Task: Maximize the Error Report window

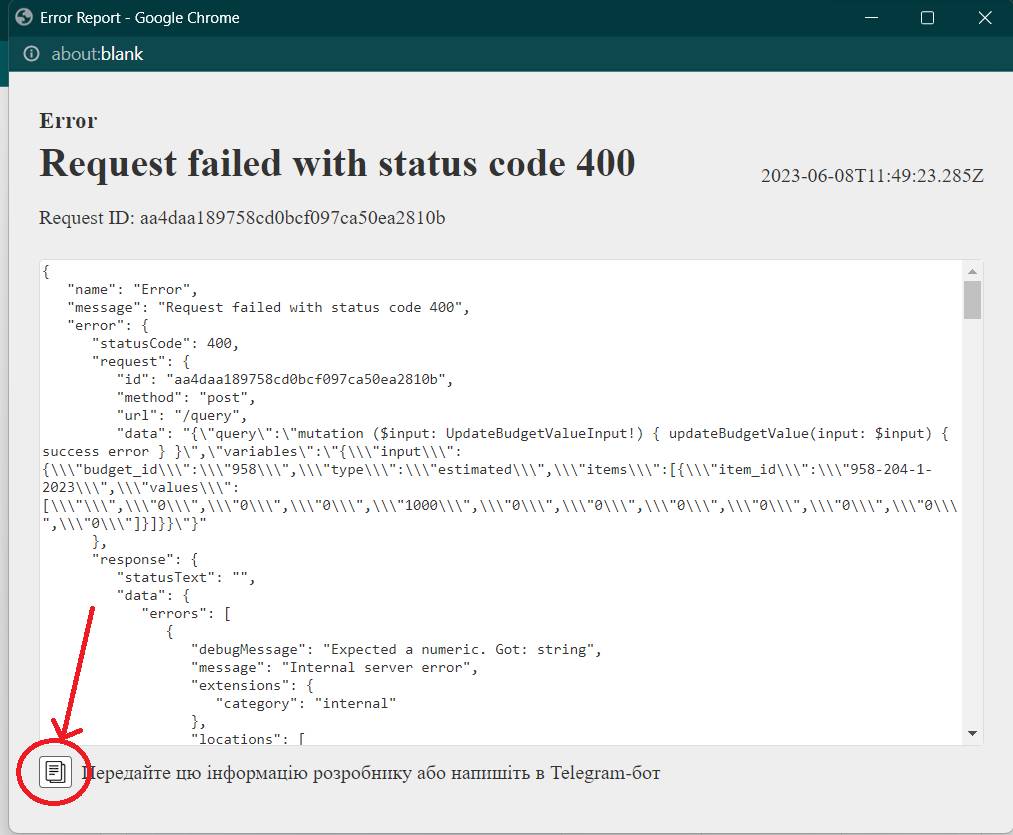Action: point(927,18)
